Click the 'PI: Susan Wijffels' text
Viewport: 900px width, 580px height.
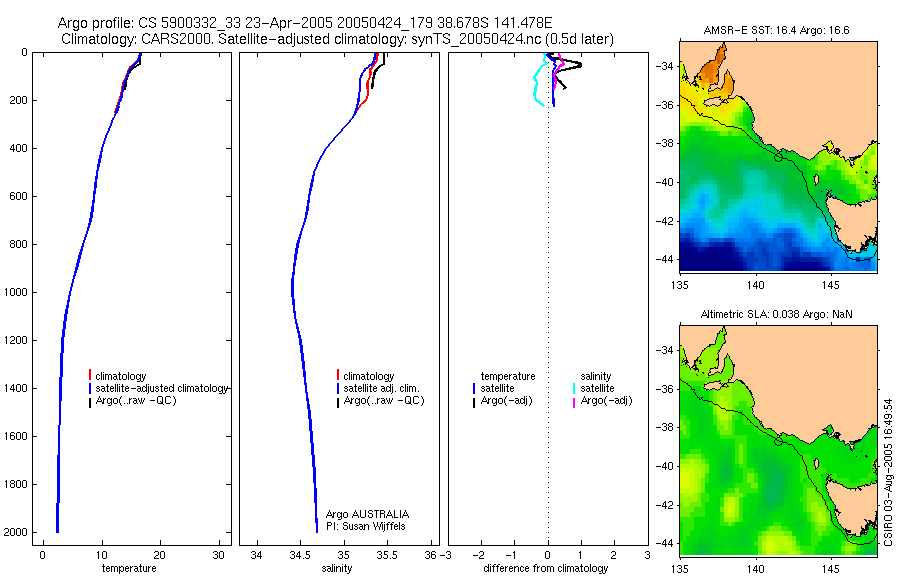[366, 526]
